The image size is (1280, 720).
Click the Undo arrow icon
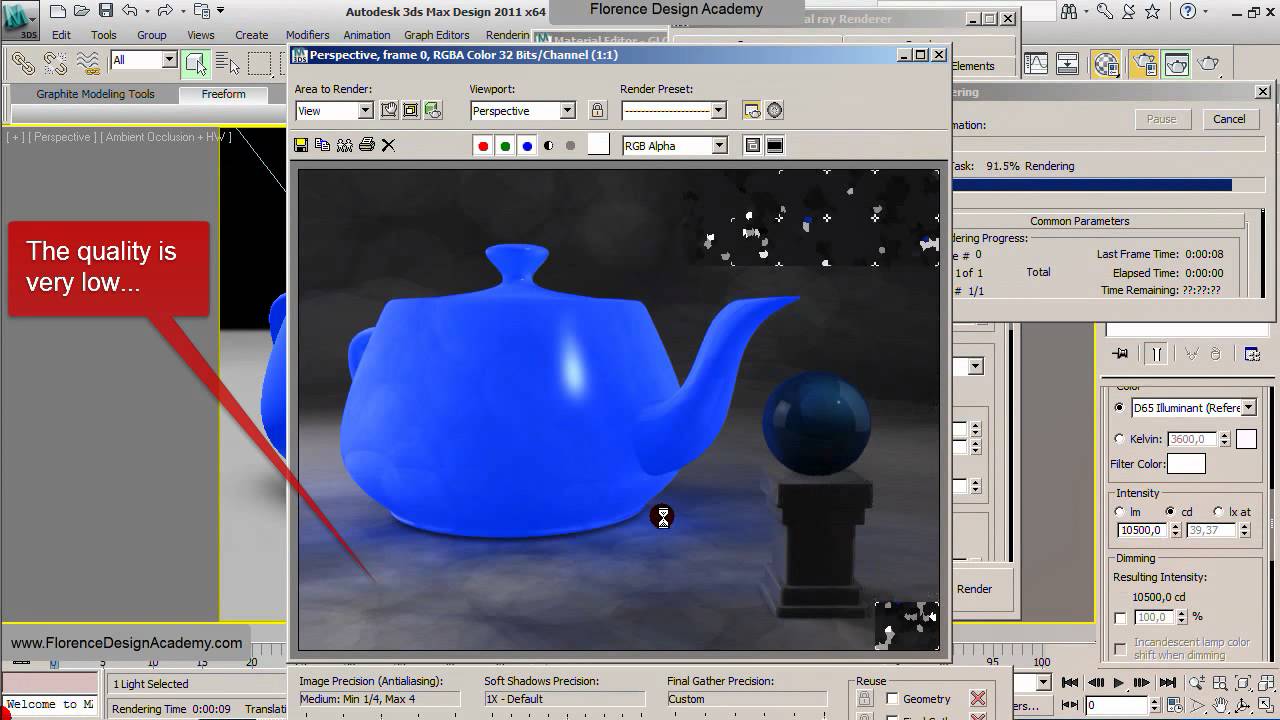click(129, 12)
